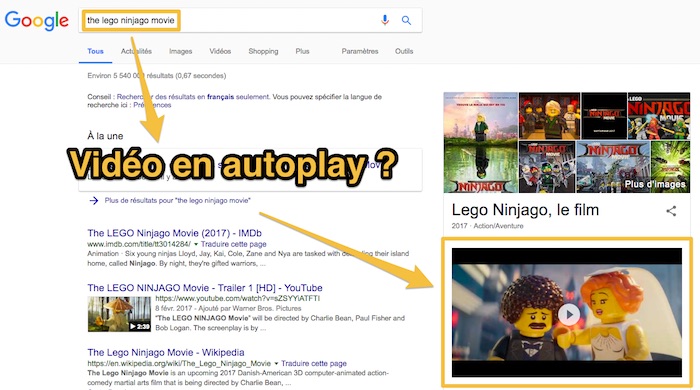Screen dimensions: 700x390
Task: Click the youtube.com/watch URL under trailer result
Action: point(238,299)
